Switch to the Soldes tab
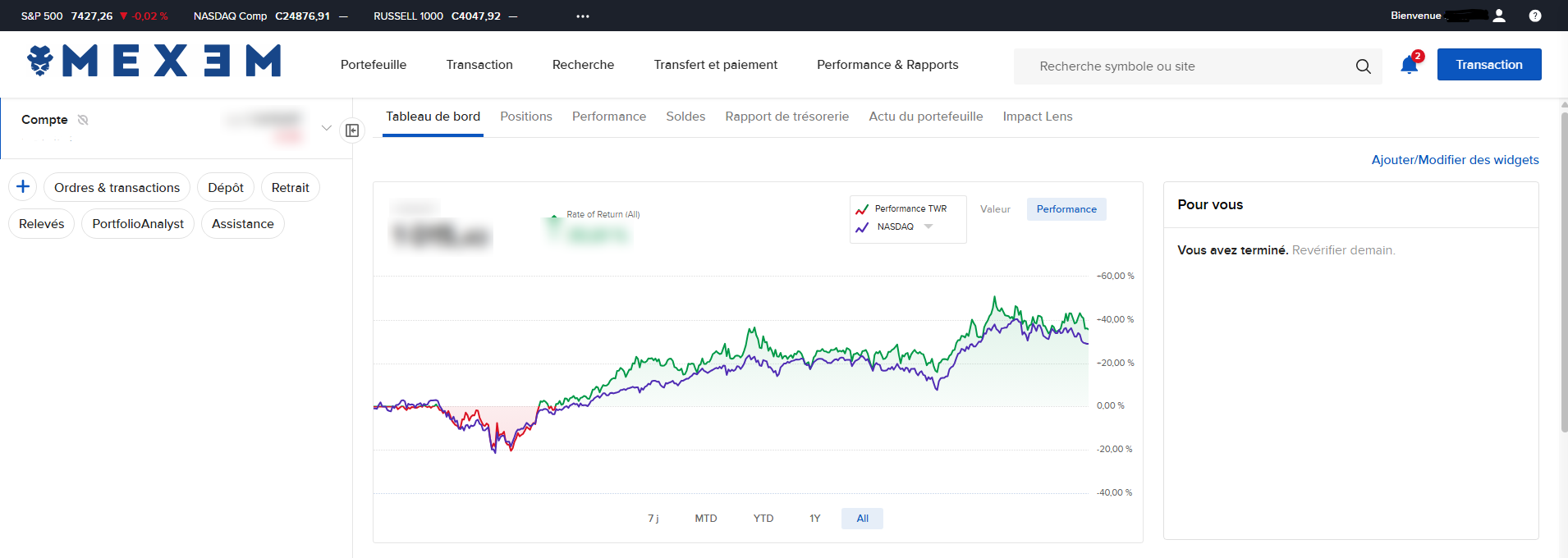Image resolution: width=1568 pixels, height=558 pixels. 685,117
